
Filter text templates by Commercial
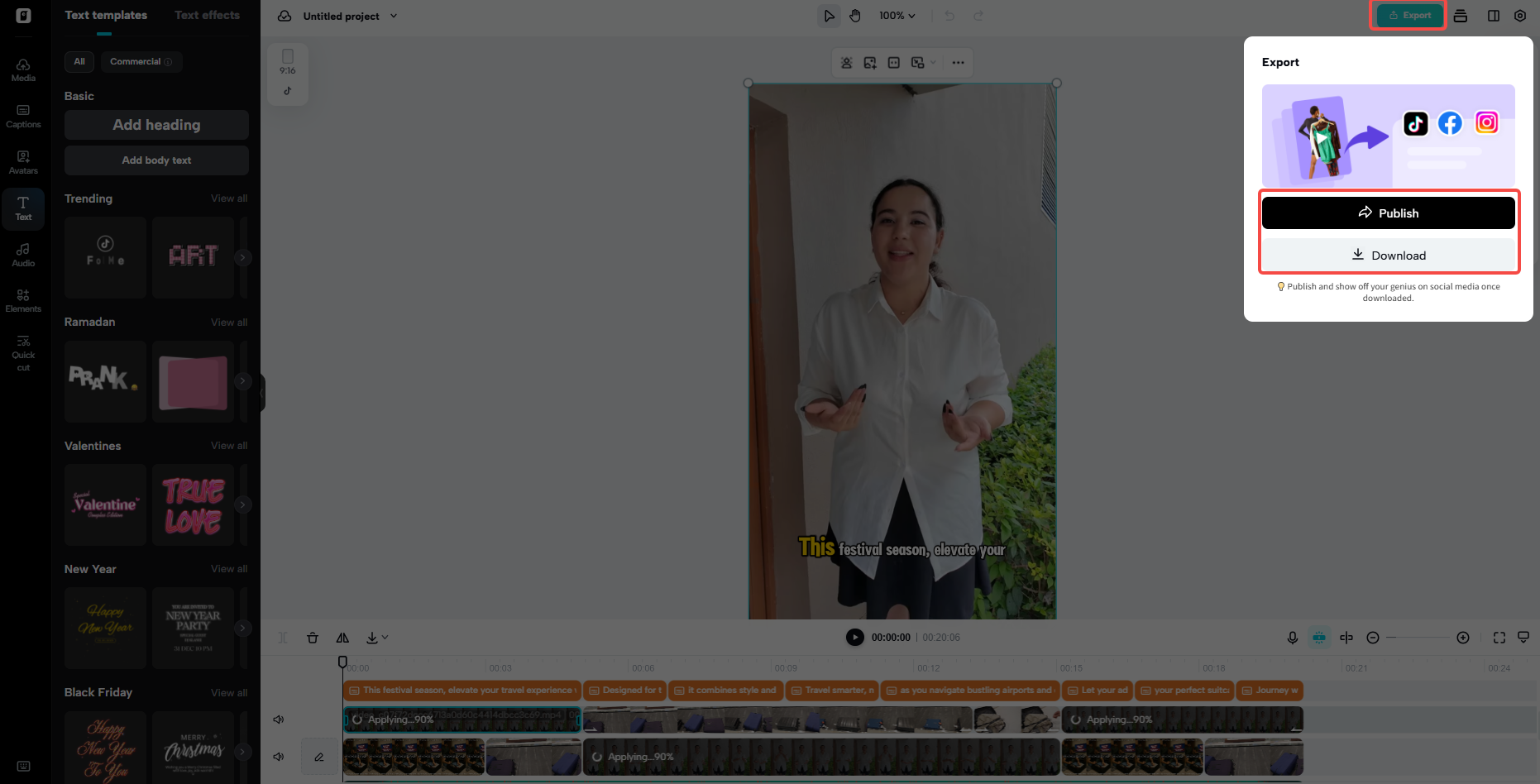click(141, 61)
